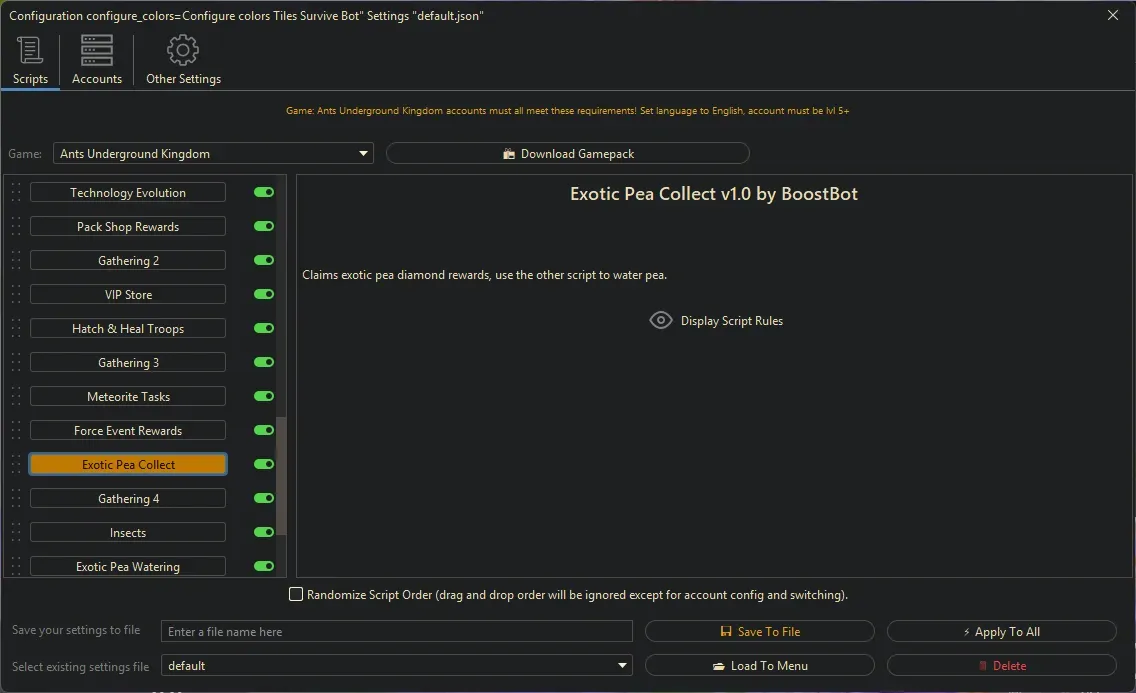This screenshot has height=693, width=1136.
Task: Toggle off the Exotic Pea Collect script
Action: [264, 465]
